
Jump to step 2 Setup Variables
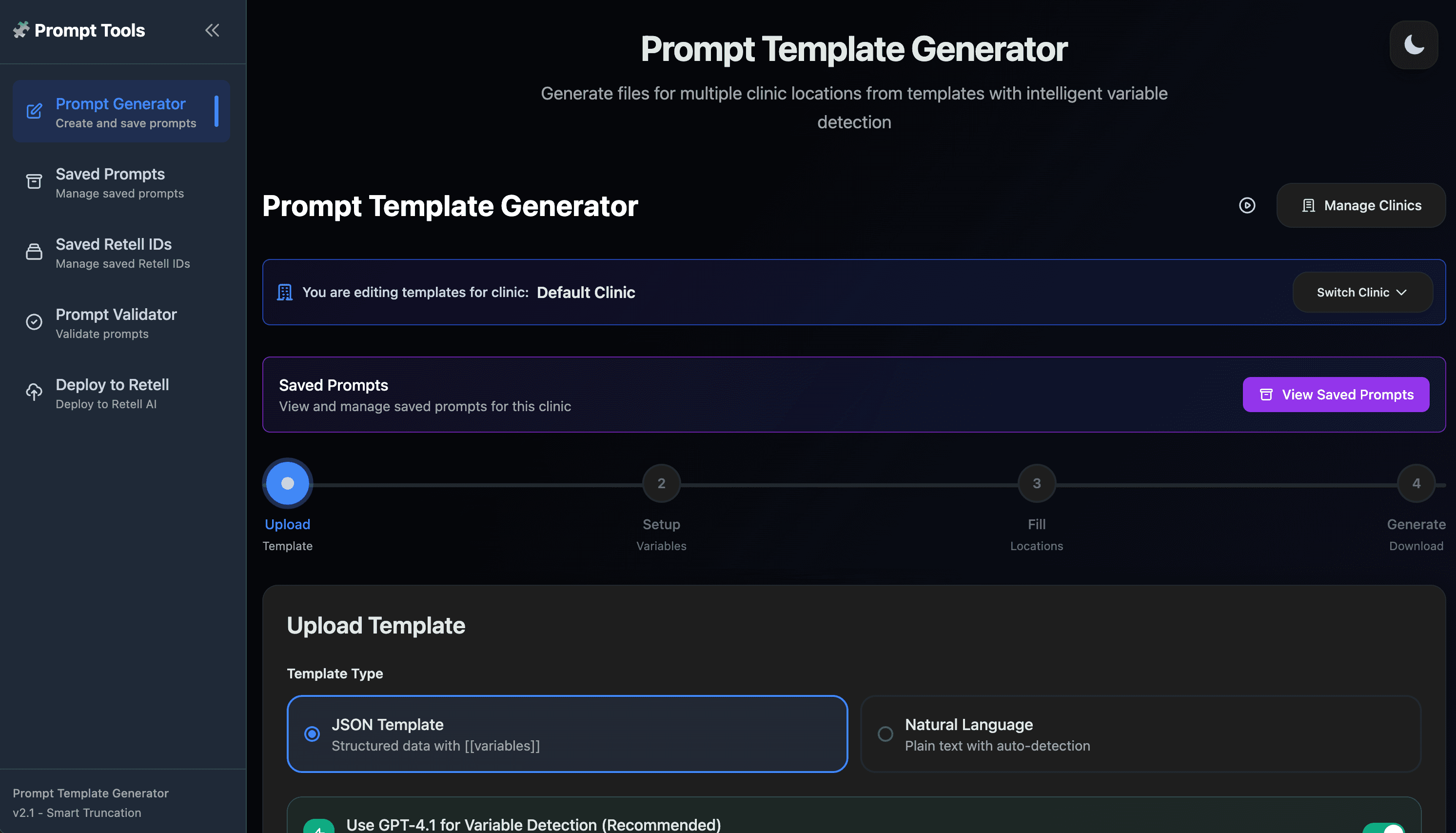point(661,483)
